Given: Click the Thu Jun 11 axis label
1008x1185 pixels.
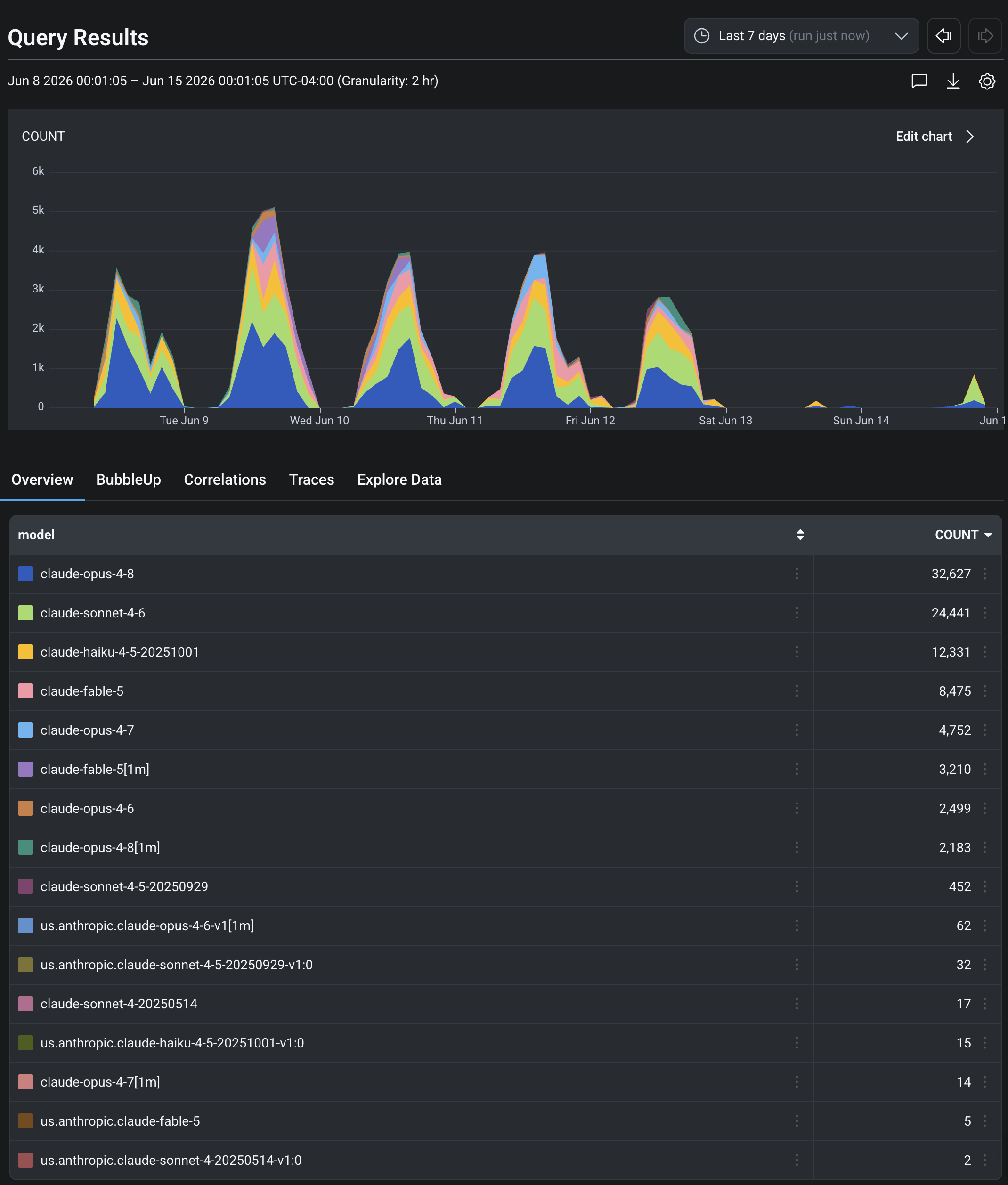Looking at the screenshot, I should tap(455, 421).
